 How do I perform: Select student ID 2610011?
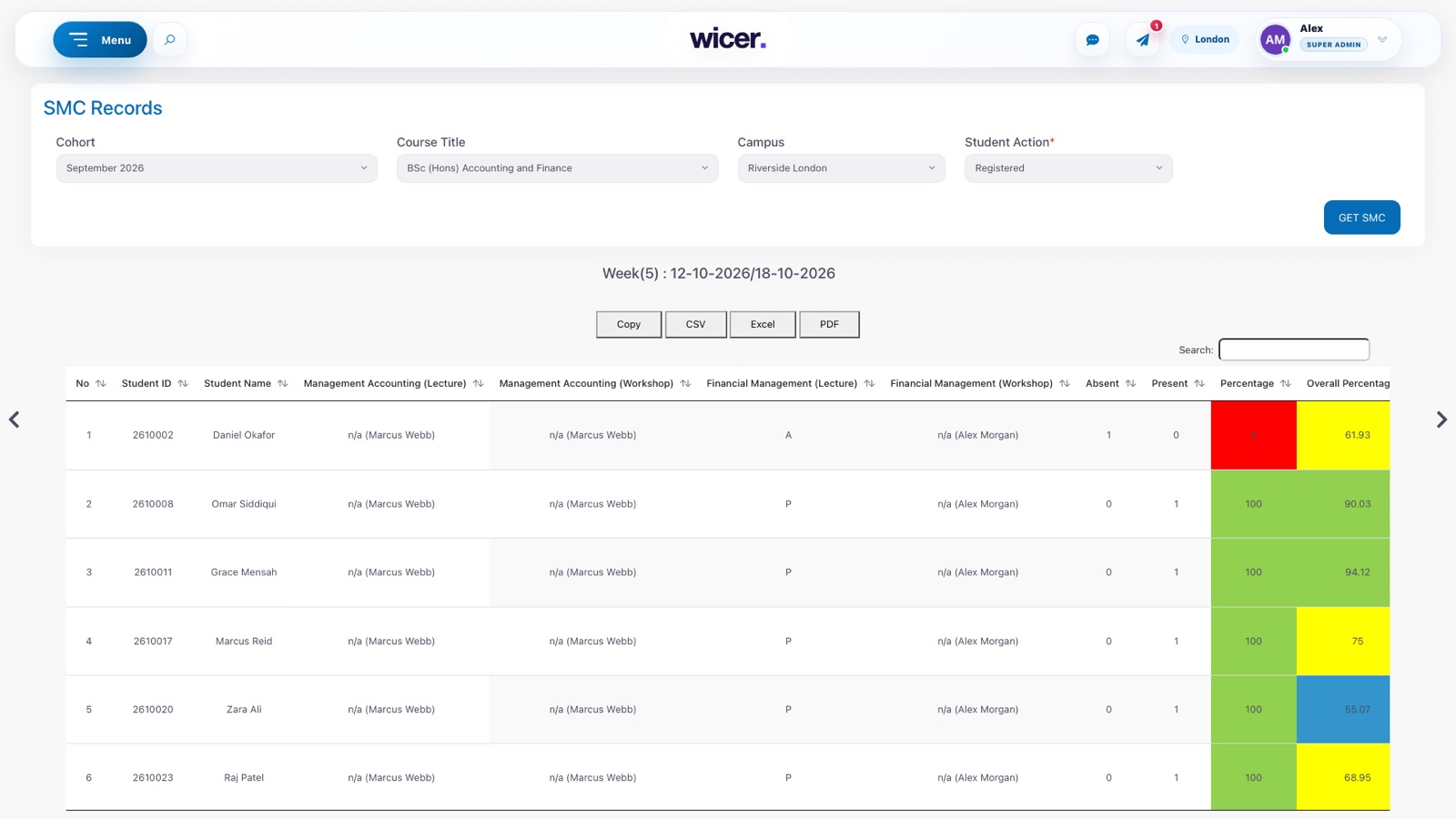[x=153, y=572]
